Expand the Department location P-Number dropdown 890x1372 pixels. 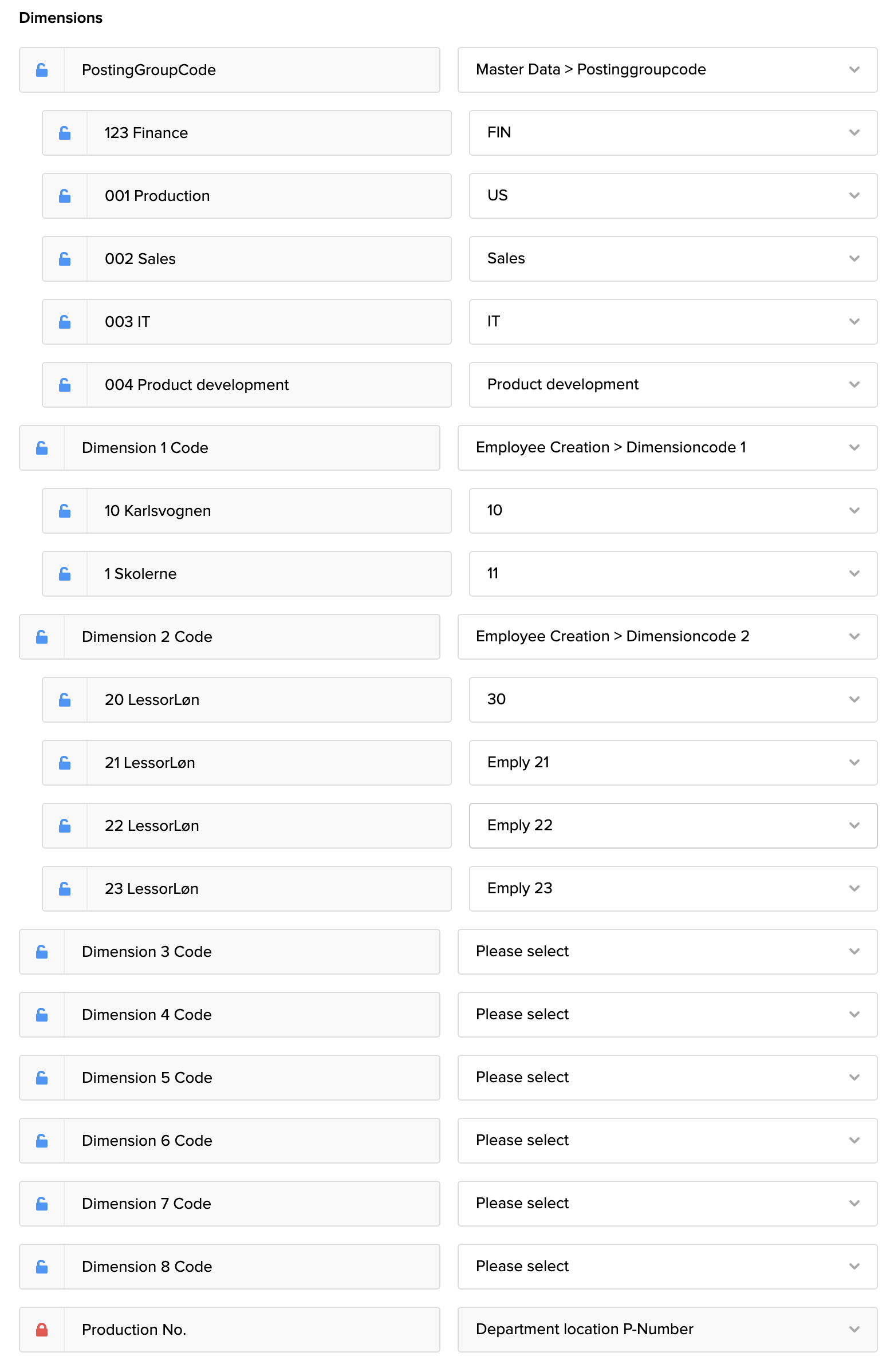pos(667,1330)
